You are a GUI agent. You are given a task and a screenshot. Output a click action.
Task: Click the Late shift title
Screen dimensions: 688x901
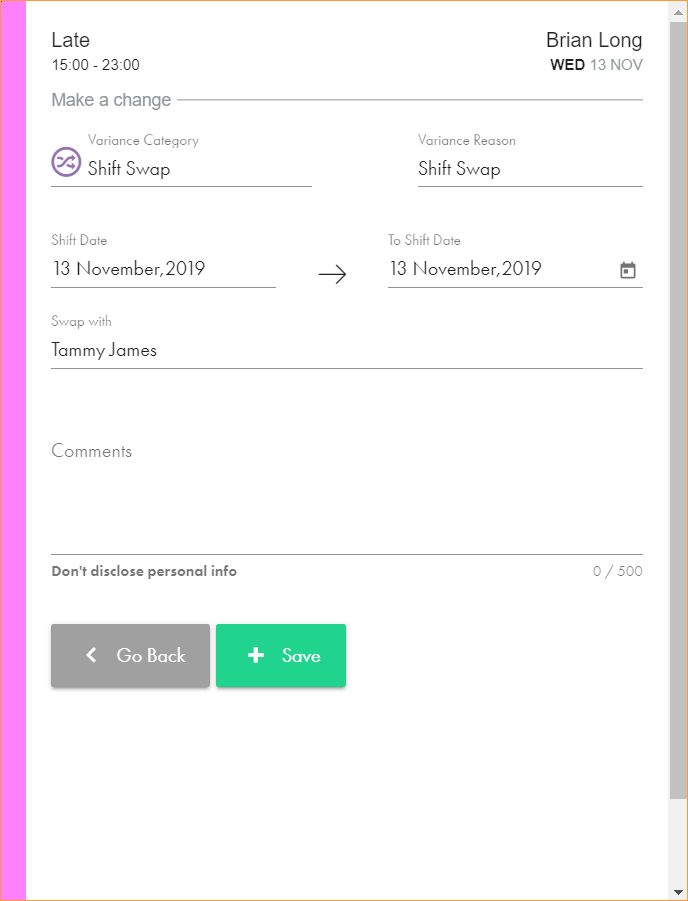[71, 40]
